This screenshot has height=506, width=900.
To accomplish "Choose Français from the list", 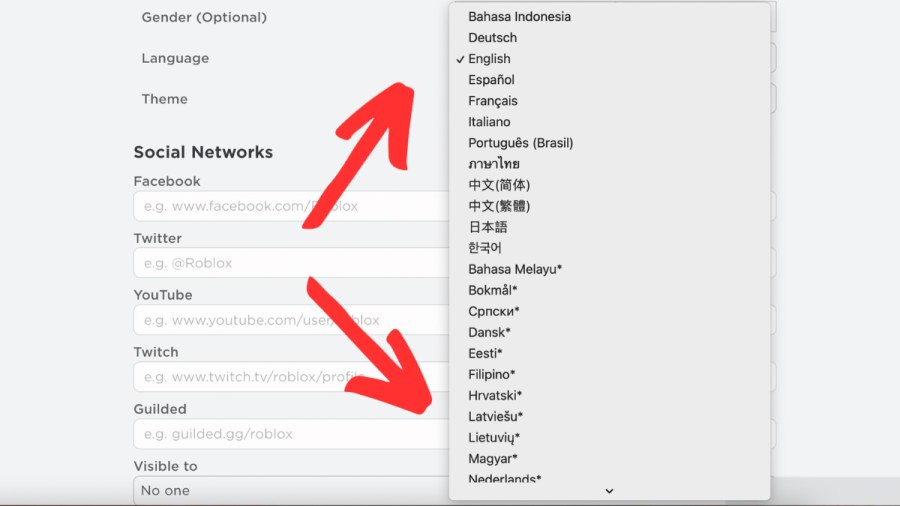I will pos(492,101).
